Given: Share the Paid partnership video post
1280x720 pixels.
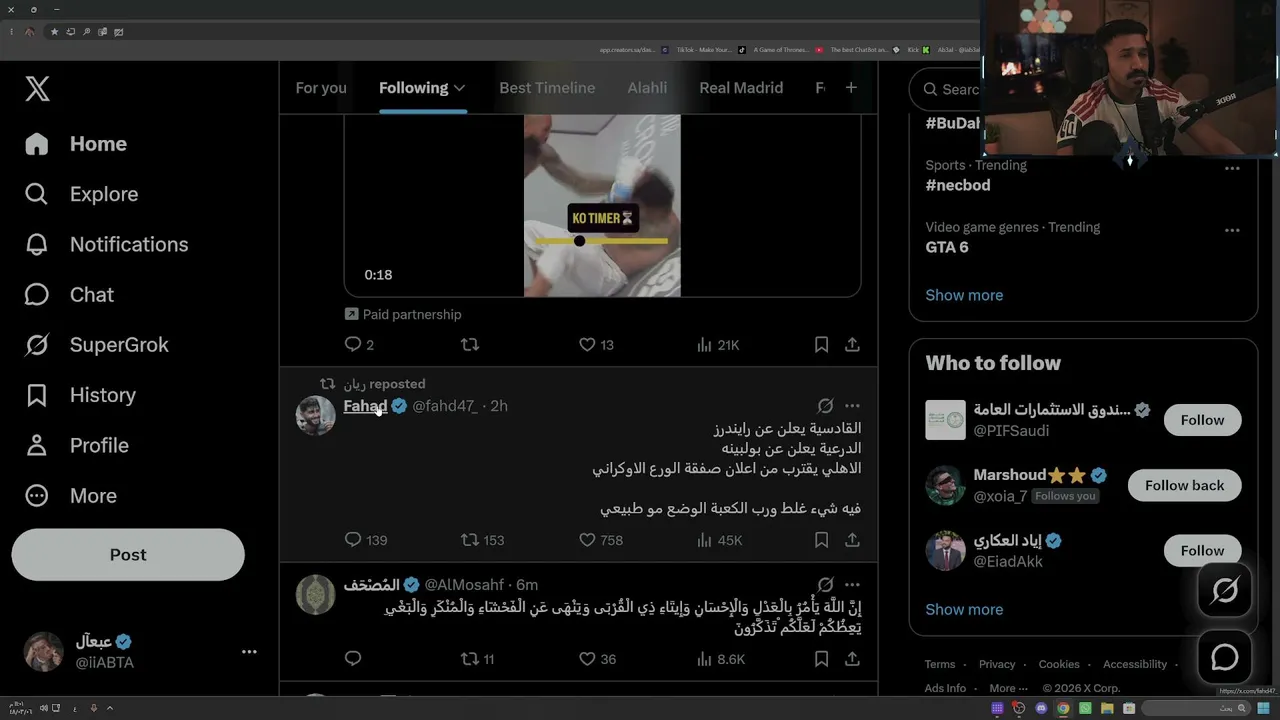Looking at the screenshot, I should coord(852,344).
